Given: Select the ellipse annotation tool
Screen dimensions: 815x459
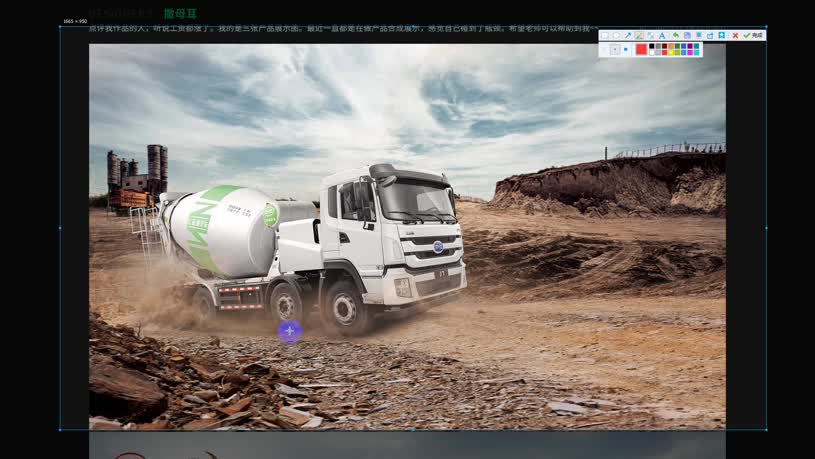Looking at the screenshot, I should [616, 35].
